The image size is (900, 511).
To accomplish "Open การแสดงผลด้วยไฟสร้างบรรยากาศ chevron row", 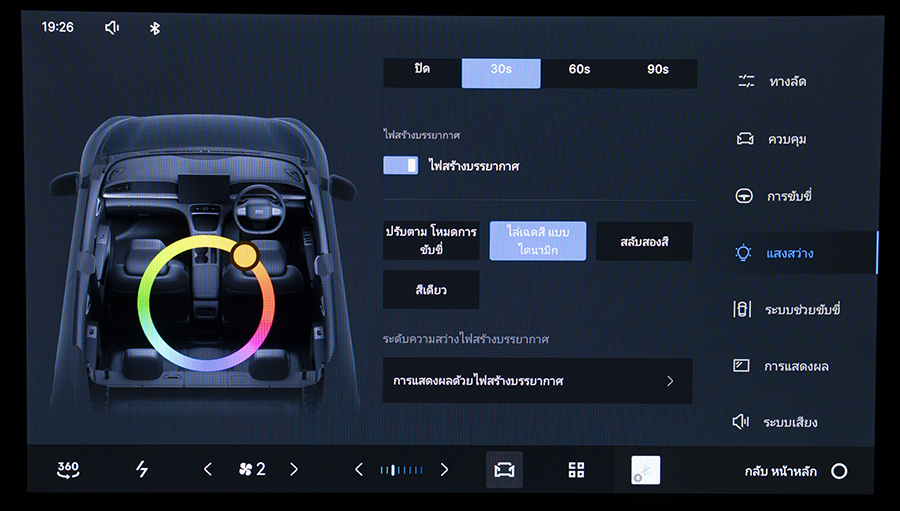I will pos(537,381).
